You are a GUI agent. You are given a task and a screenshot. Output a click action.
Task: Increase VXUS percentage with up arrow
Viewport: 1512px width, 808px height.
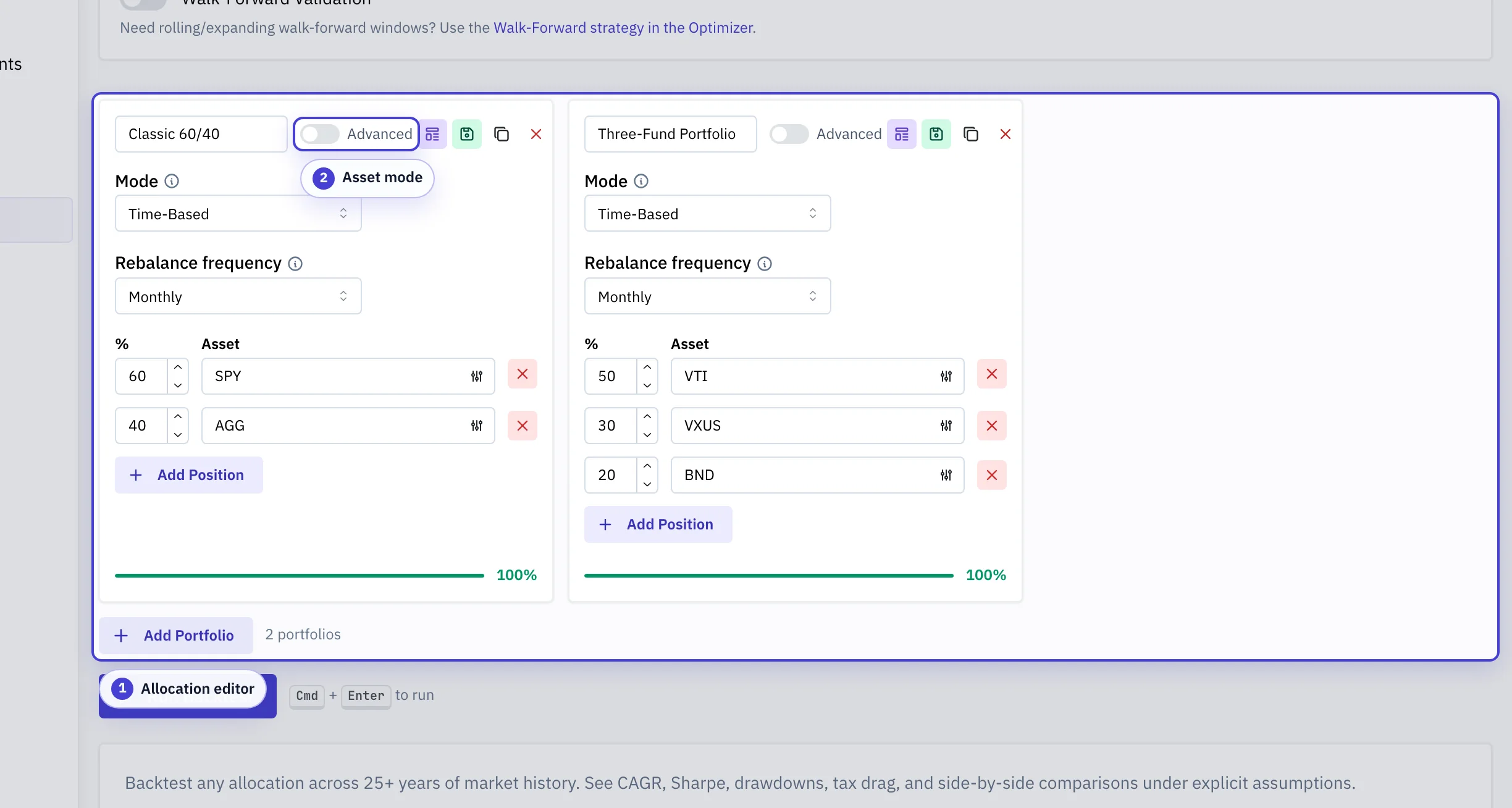[x=647, y=416]
